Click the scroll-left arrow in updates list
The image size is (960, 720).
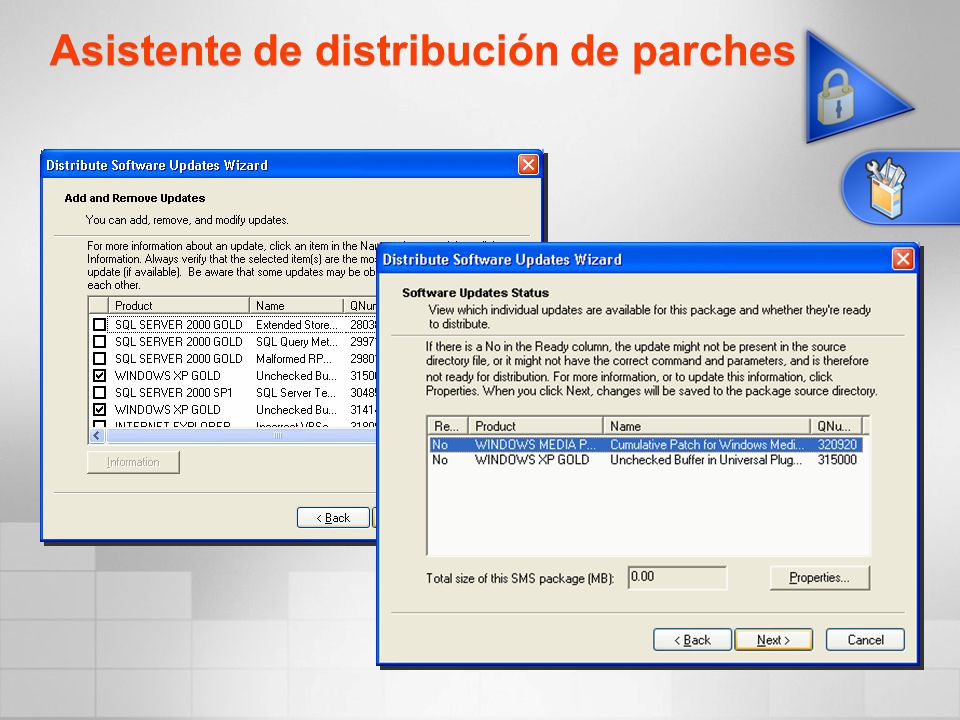(x=97, y=435)
